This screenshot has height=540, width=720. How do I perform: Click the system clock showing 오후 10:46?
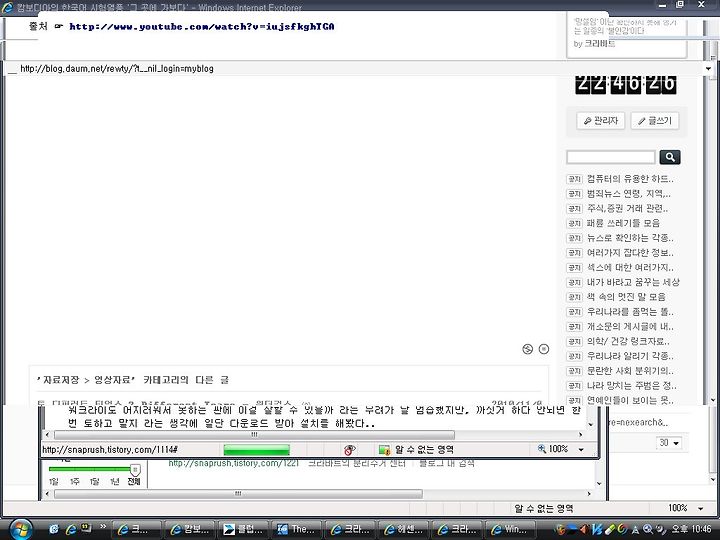pyautogui.click(x=692, y=529)
